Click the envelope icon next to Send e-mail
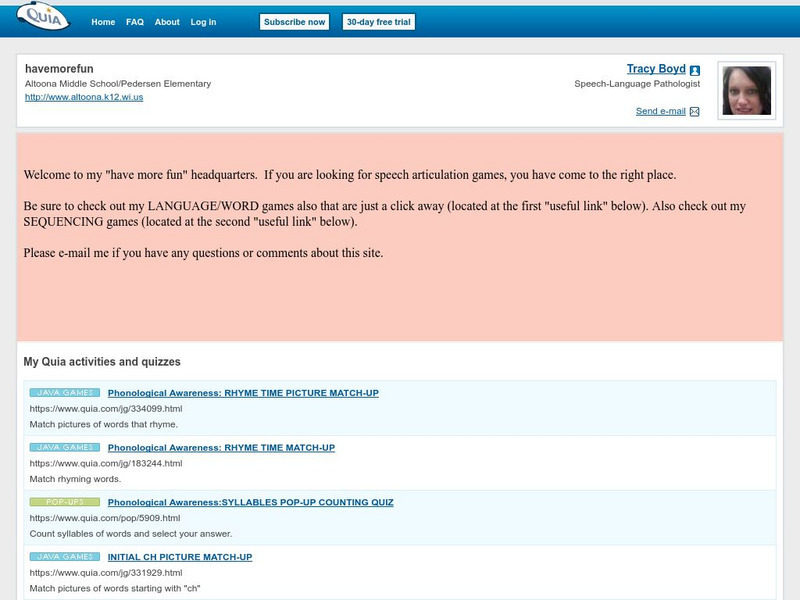The width and height of the screenshot is (800, 600). tap(695, 112)
